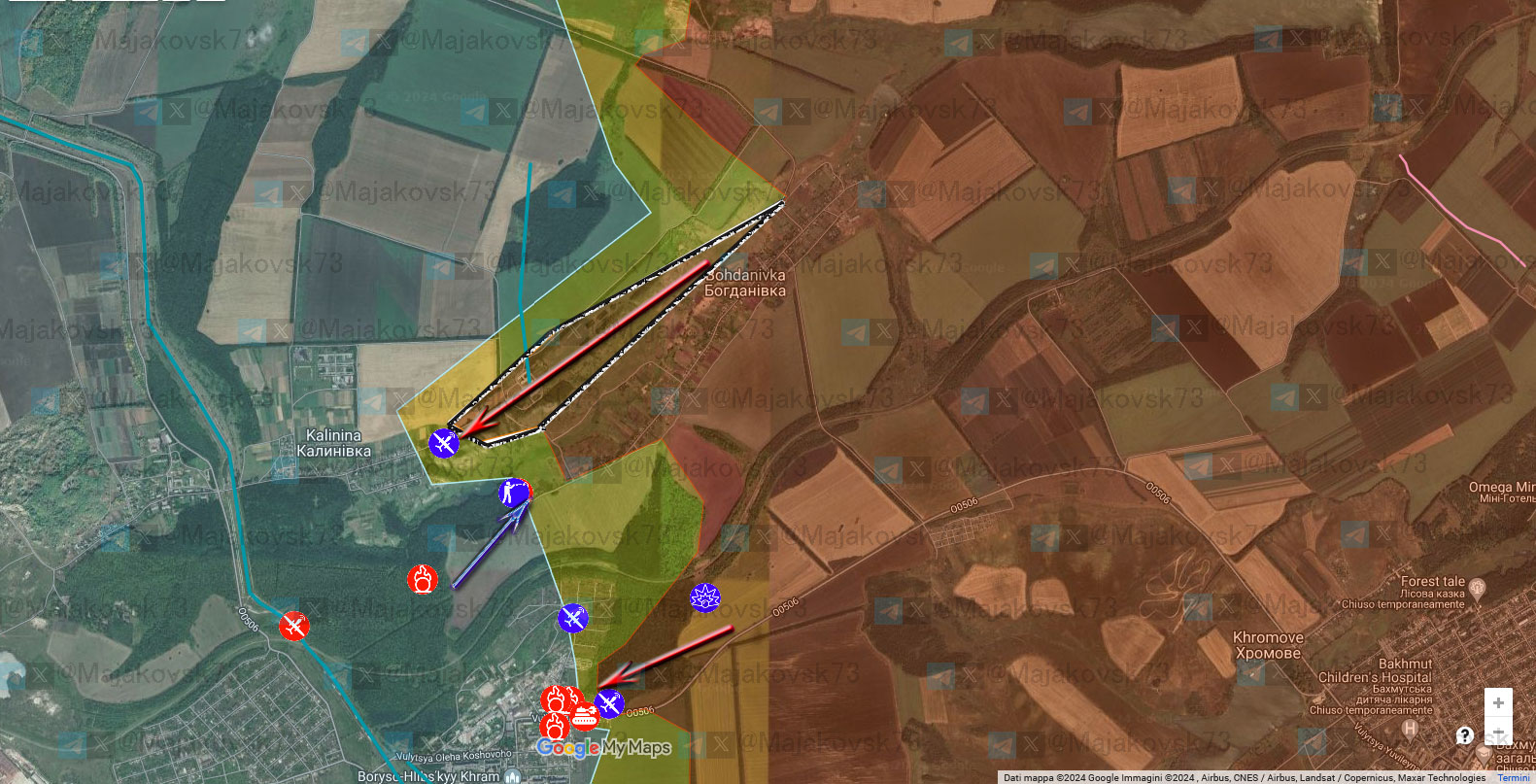Click the lowest red flame marker in the cluster

click(x=554, y=726)
